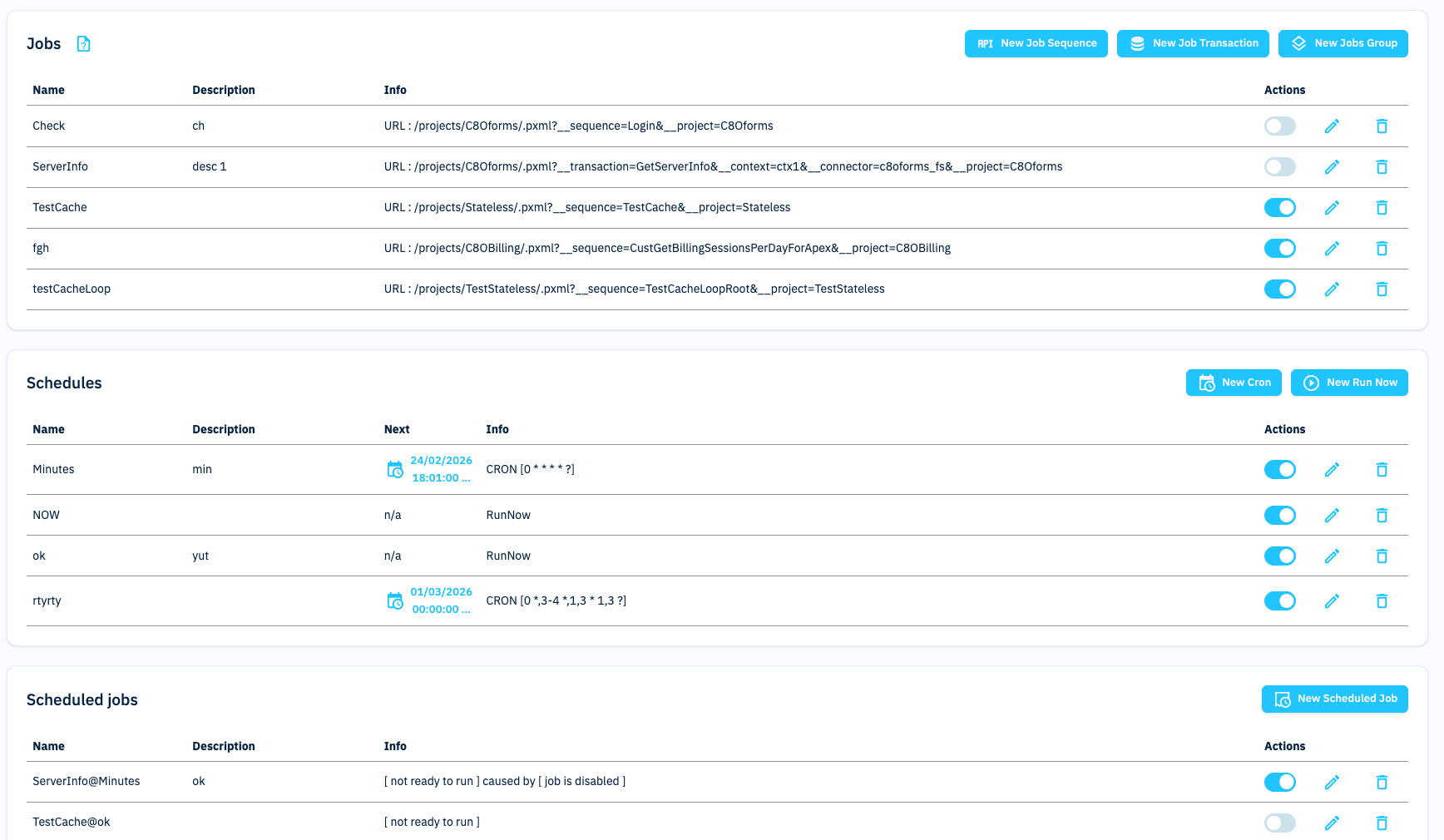Delete the TestCache@ok scheduled job
This screenshot has width=1444, height=840.
pos(1382,823)
